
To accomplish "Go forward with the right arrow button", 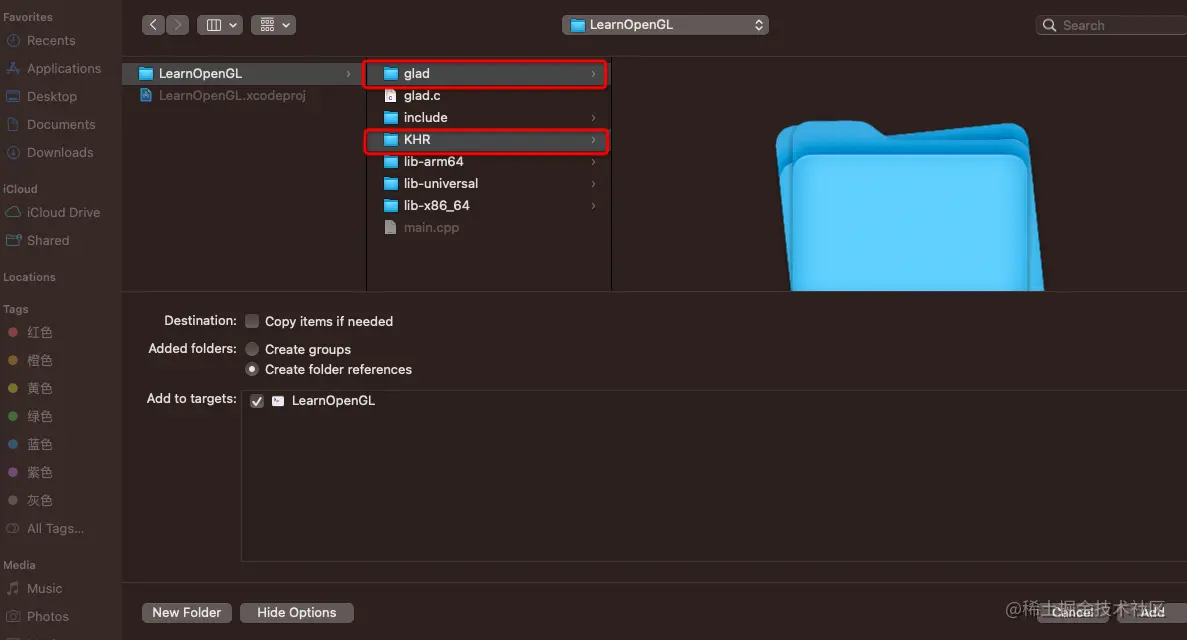I will tap(177, 25).
